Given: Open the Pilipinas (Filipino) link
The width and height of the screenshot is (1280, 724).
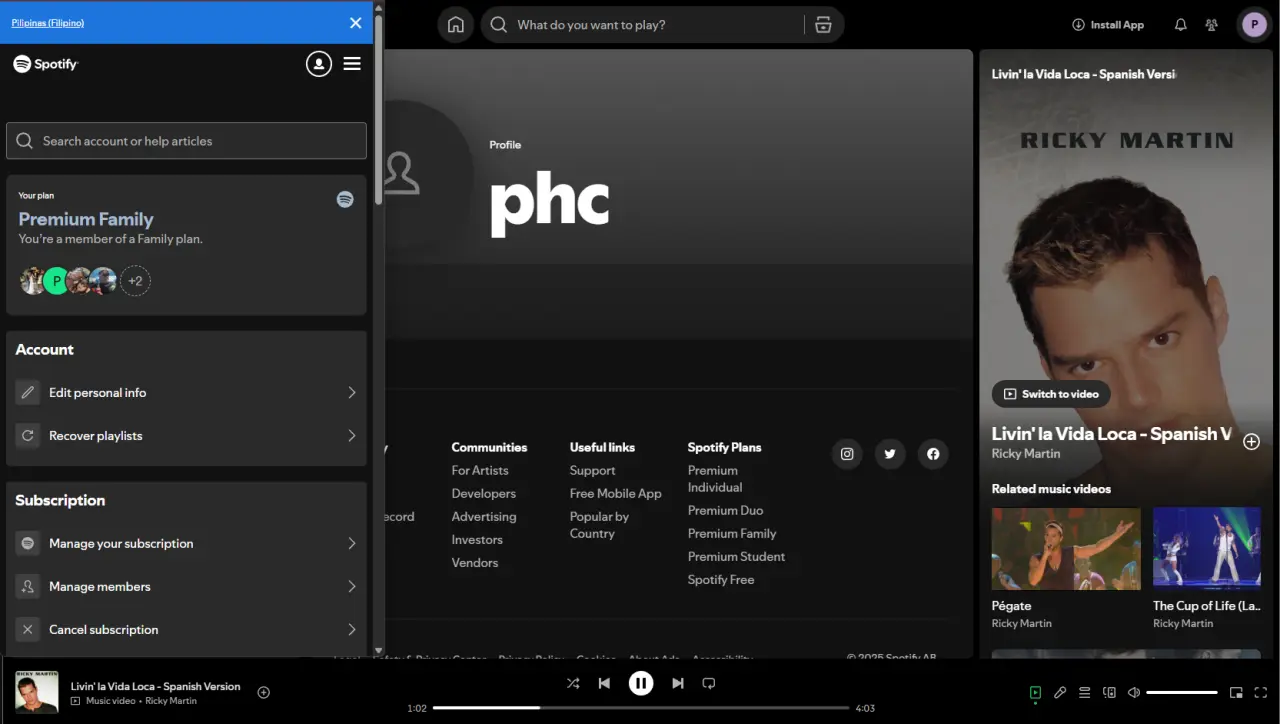Looking at the screenshot, I should coord(48,23).
